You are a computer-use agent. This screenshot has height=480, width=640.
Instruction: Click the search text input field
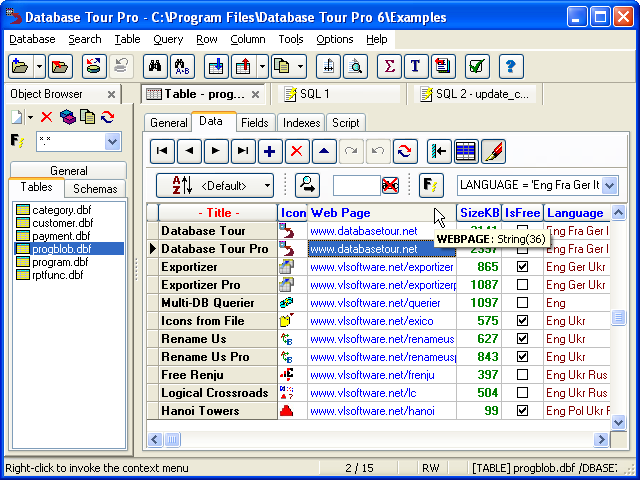(x=357, y=186)
